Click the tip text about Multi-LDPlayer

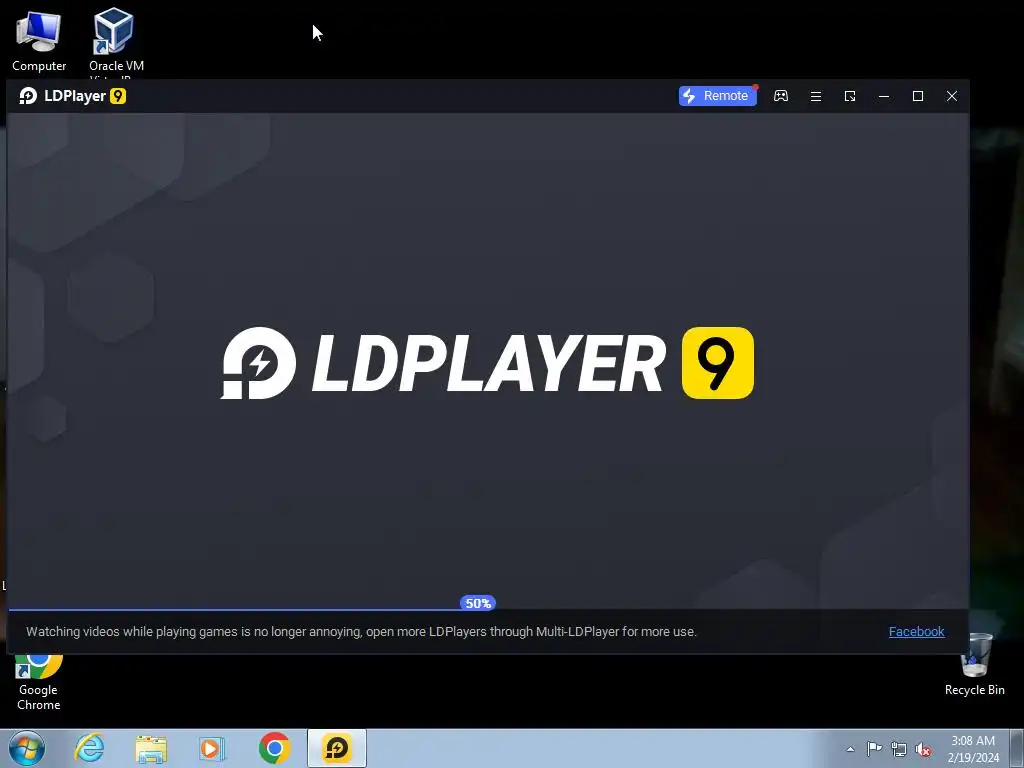click(x=361, y=632)
